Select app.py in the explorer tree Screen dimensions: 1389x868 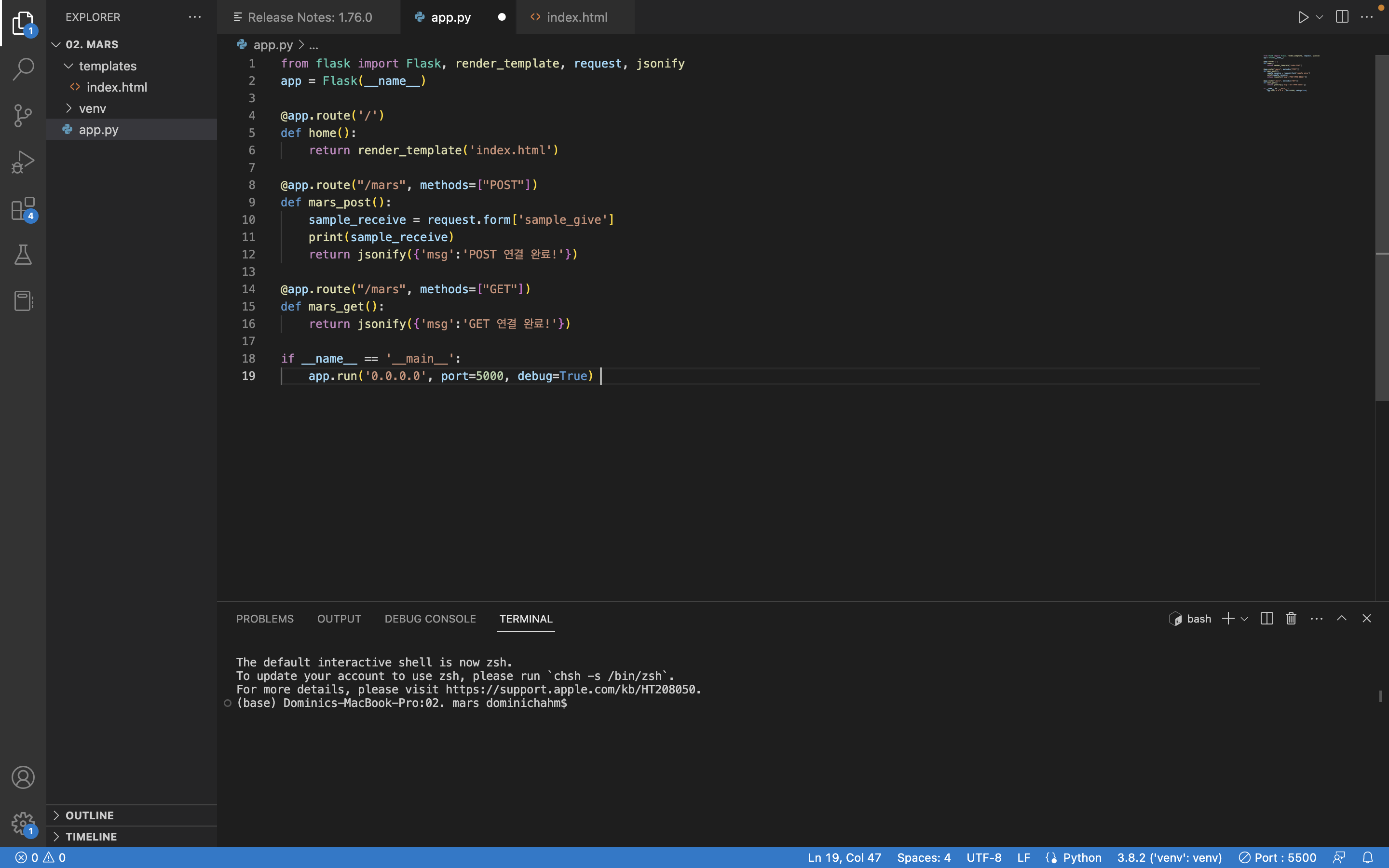132,130
